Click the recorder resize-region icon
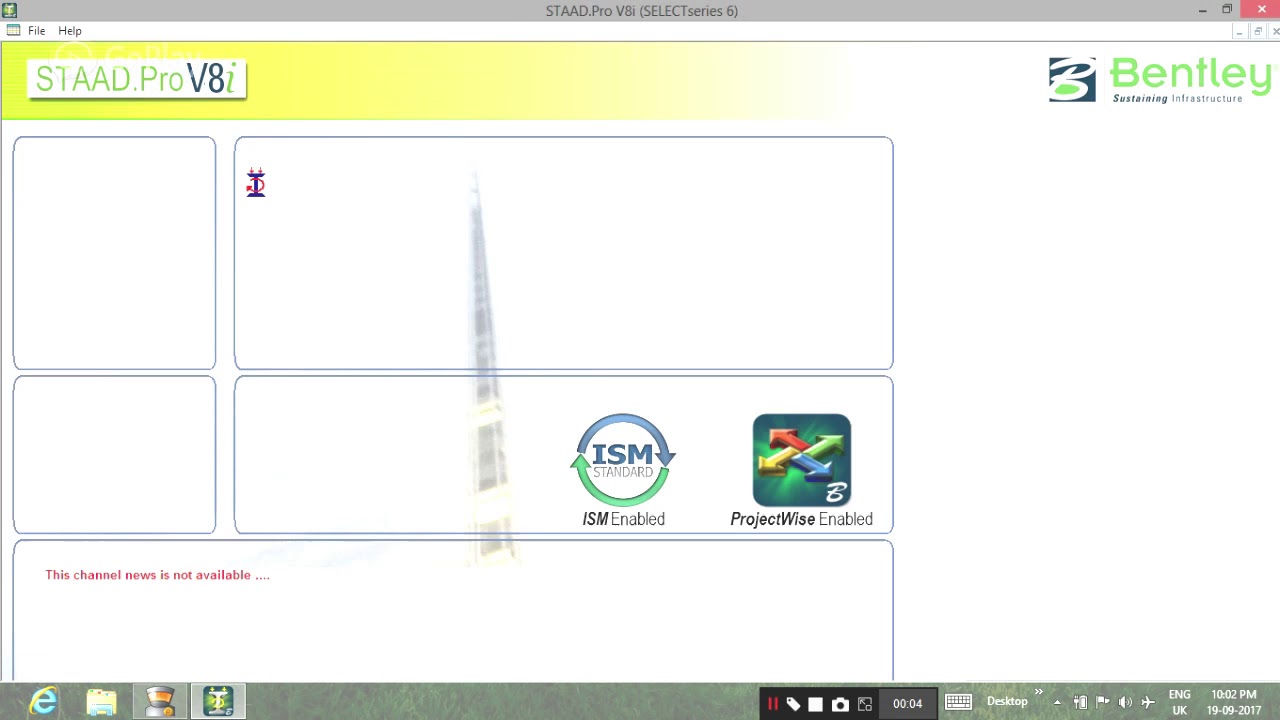The height and width of the screenshot is (720, 1280). (x=865, y=704)
